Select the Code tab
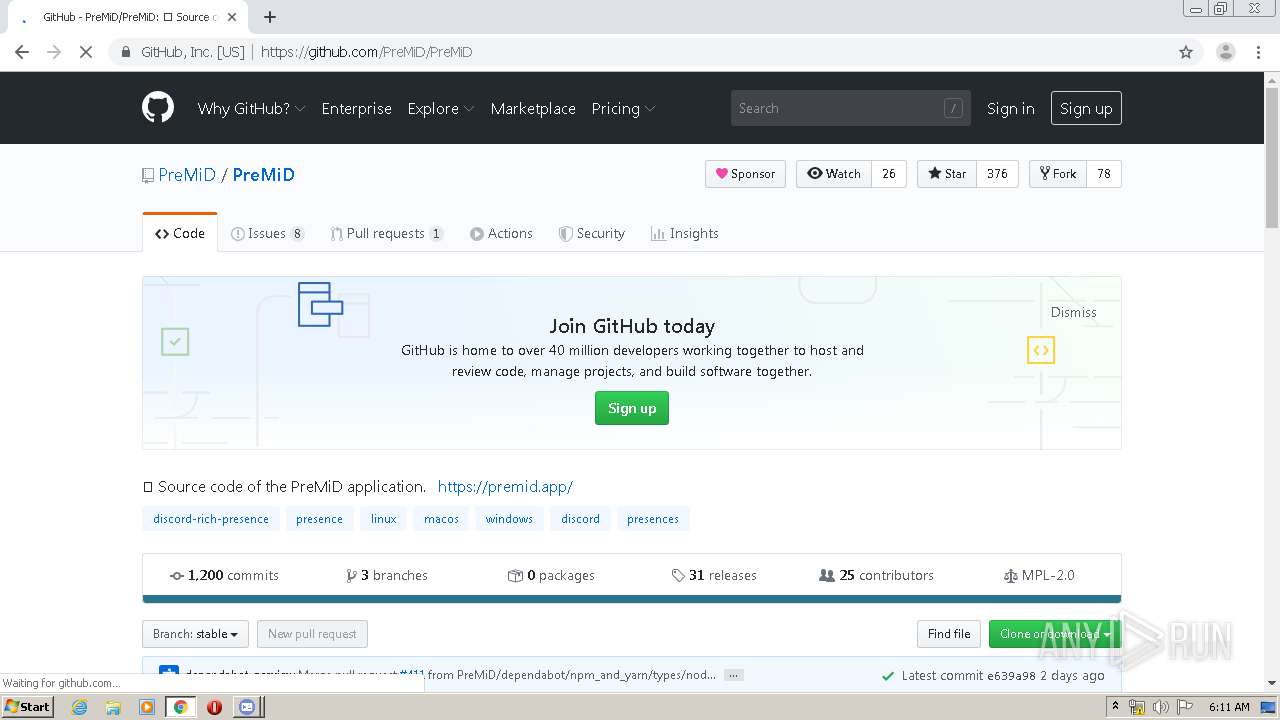This screenshot has width=1280, height=720. pos(180,233)
